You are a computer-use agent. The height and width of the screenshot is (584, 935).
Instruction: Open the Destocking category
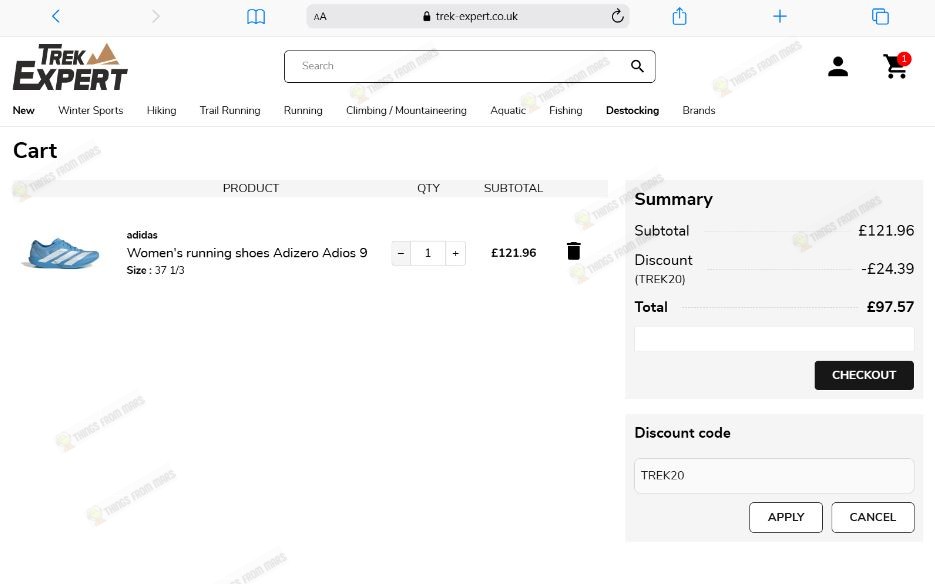632,110
